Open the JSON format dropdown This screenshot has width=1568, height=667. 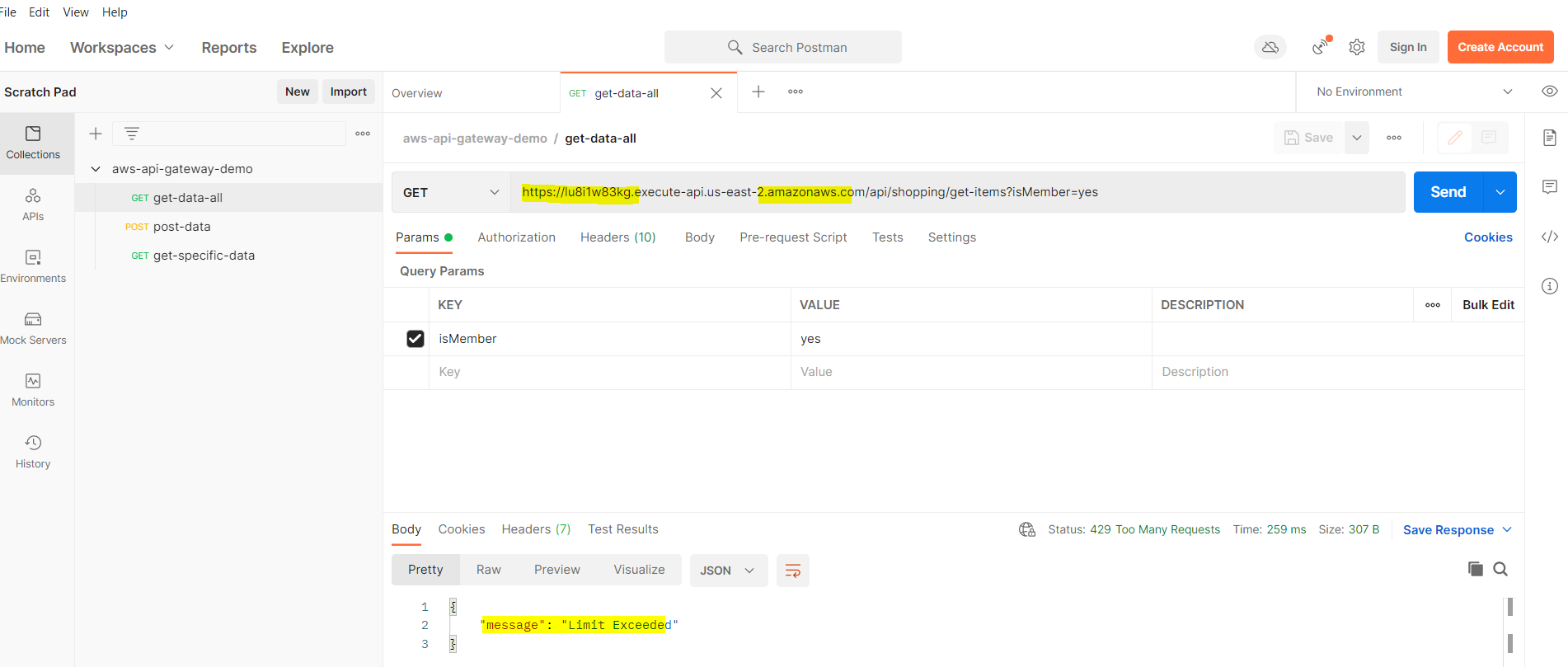pyautogui.click(x=728, y=571)
